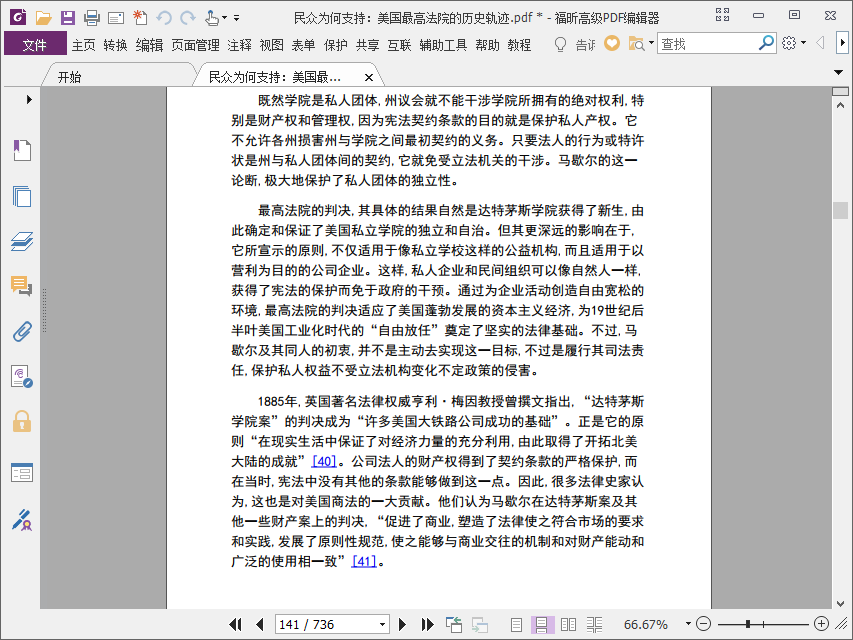
Task: Jump to the last page
Action: point(428,624)
